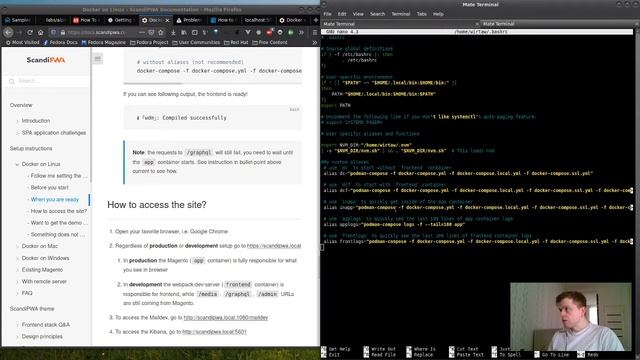Open the View menu in Mate Terminal
Viewport: 640px width, 360px height.
tap(358, 14)
